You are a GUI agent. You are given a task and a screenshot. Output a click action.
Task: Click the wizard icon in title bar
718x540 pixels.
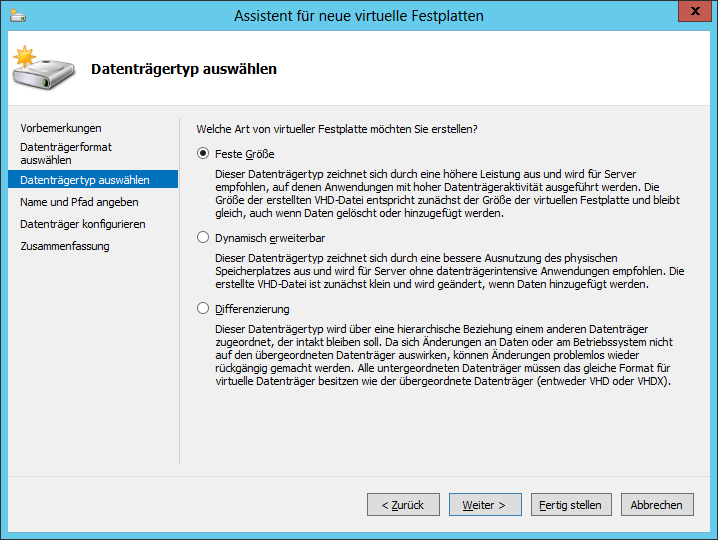[17, 15]
